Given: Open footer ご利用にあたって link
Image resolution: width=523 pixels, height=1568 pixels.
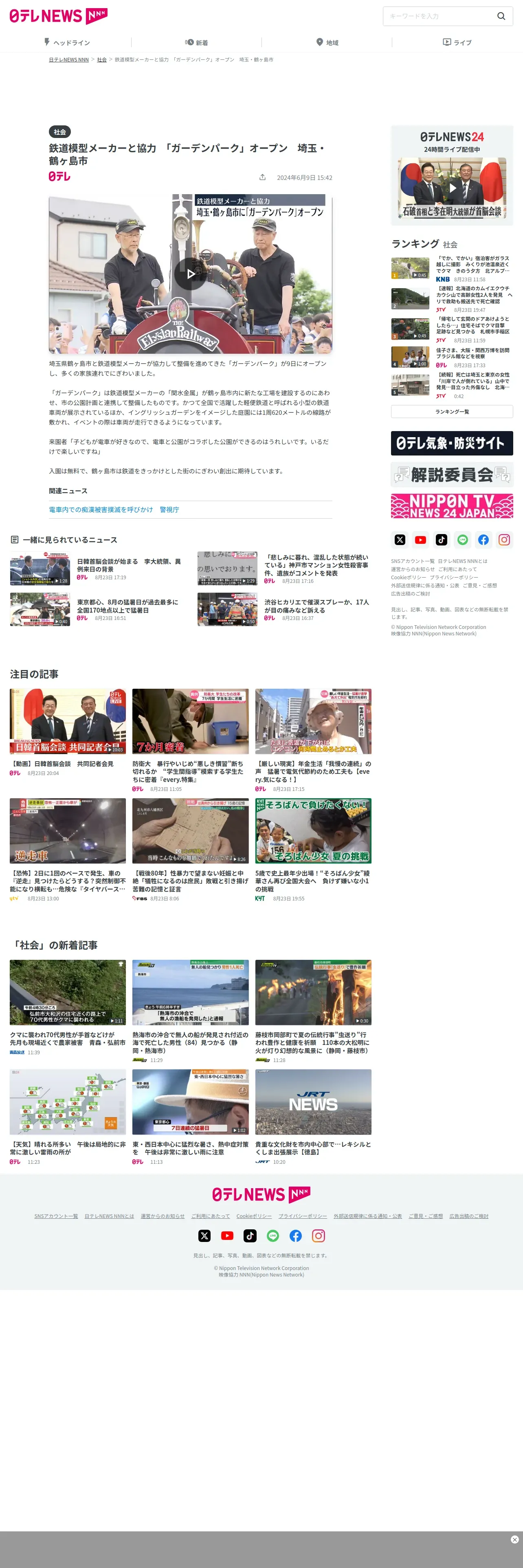Looking at the screenshot, I should tap(211, 1216).
